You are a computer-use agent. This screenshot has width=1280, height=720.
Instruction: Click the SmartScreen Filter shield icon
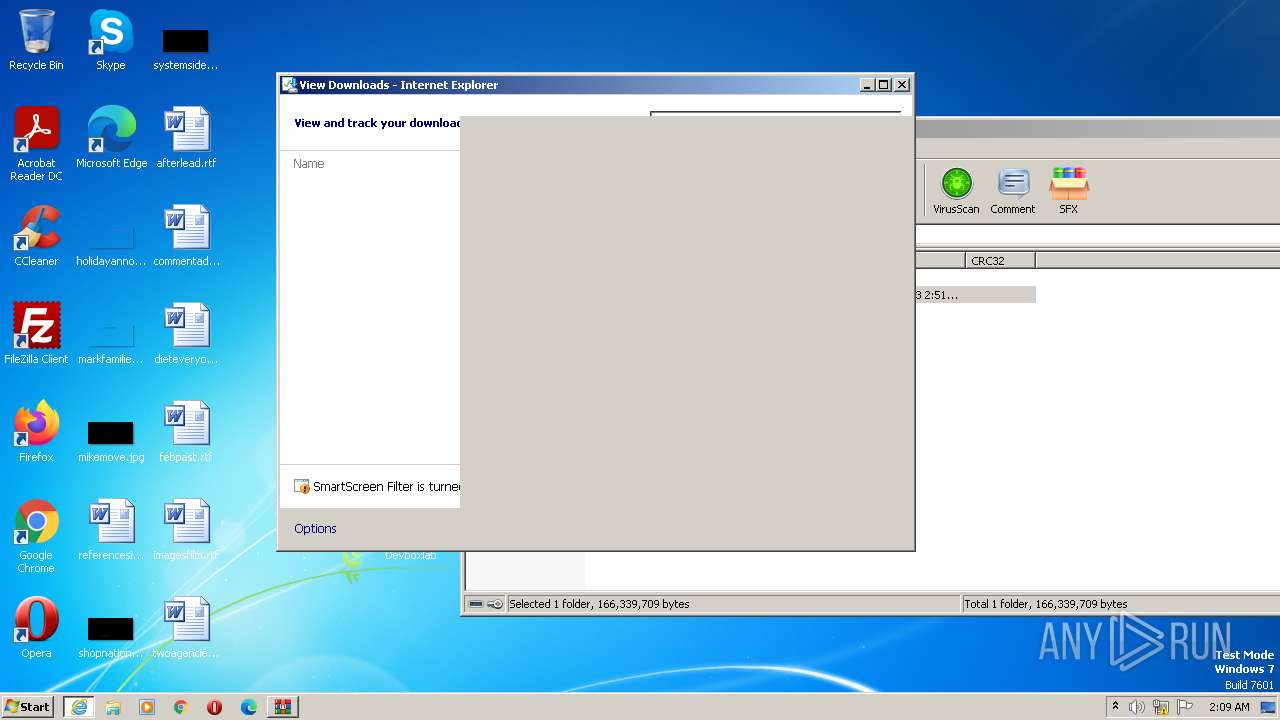(302, 487)
